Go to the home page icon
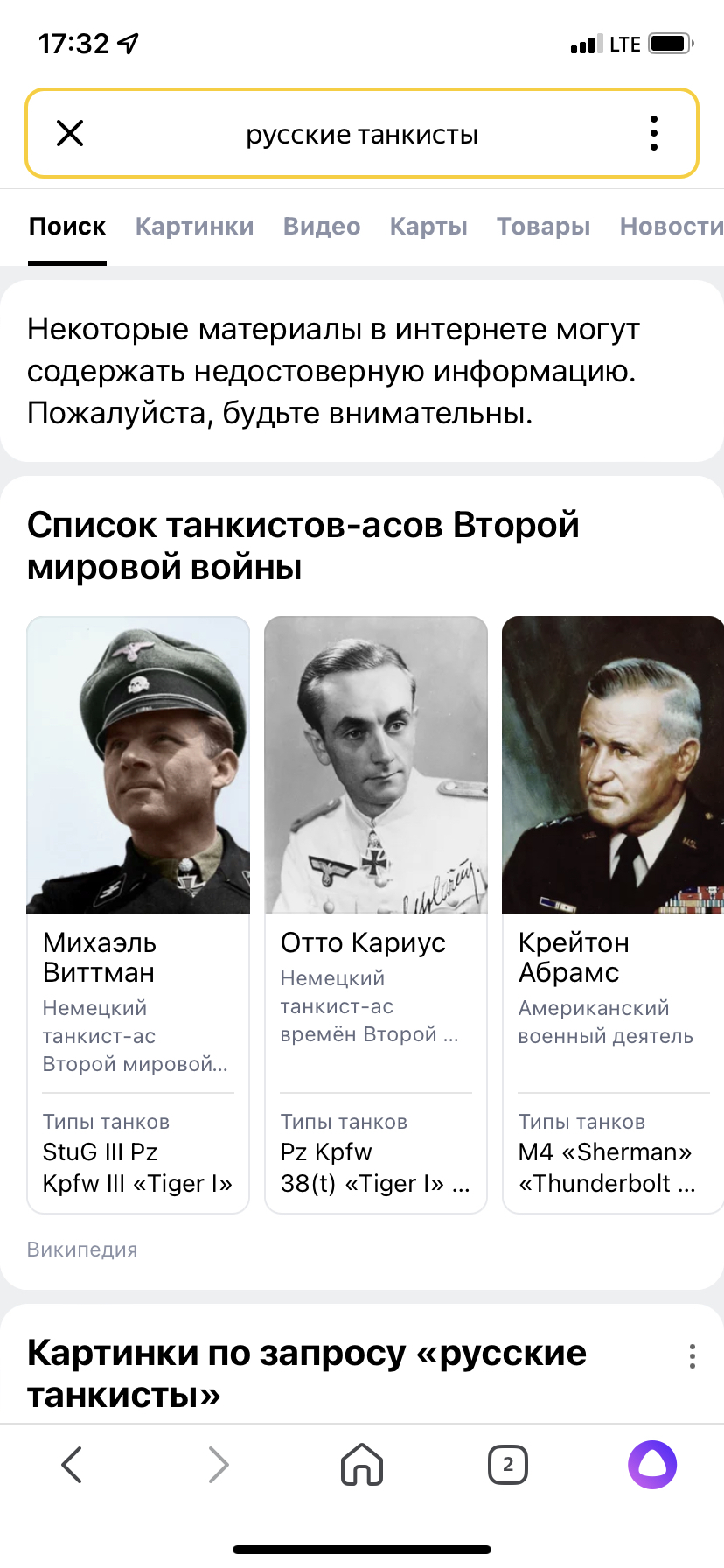The height and width of the screenshot is (1568, 724). coord(362,1464)
